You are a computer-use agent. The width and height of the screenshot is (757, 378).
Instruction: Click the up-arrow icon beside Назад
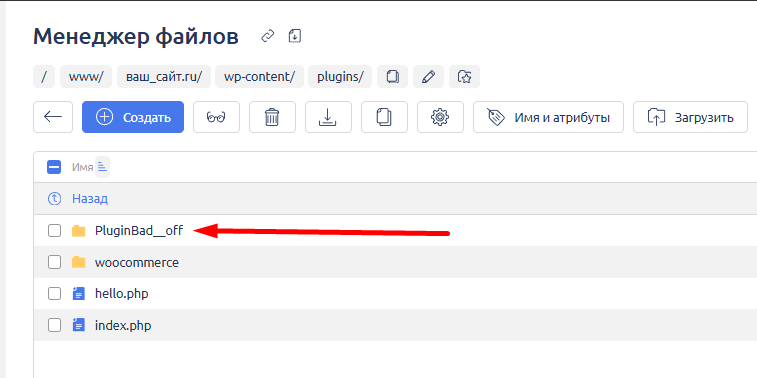click(55, 198)
